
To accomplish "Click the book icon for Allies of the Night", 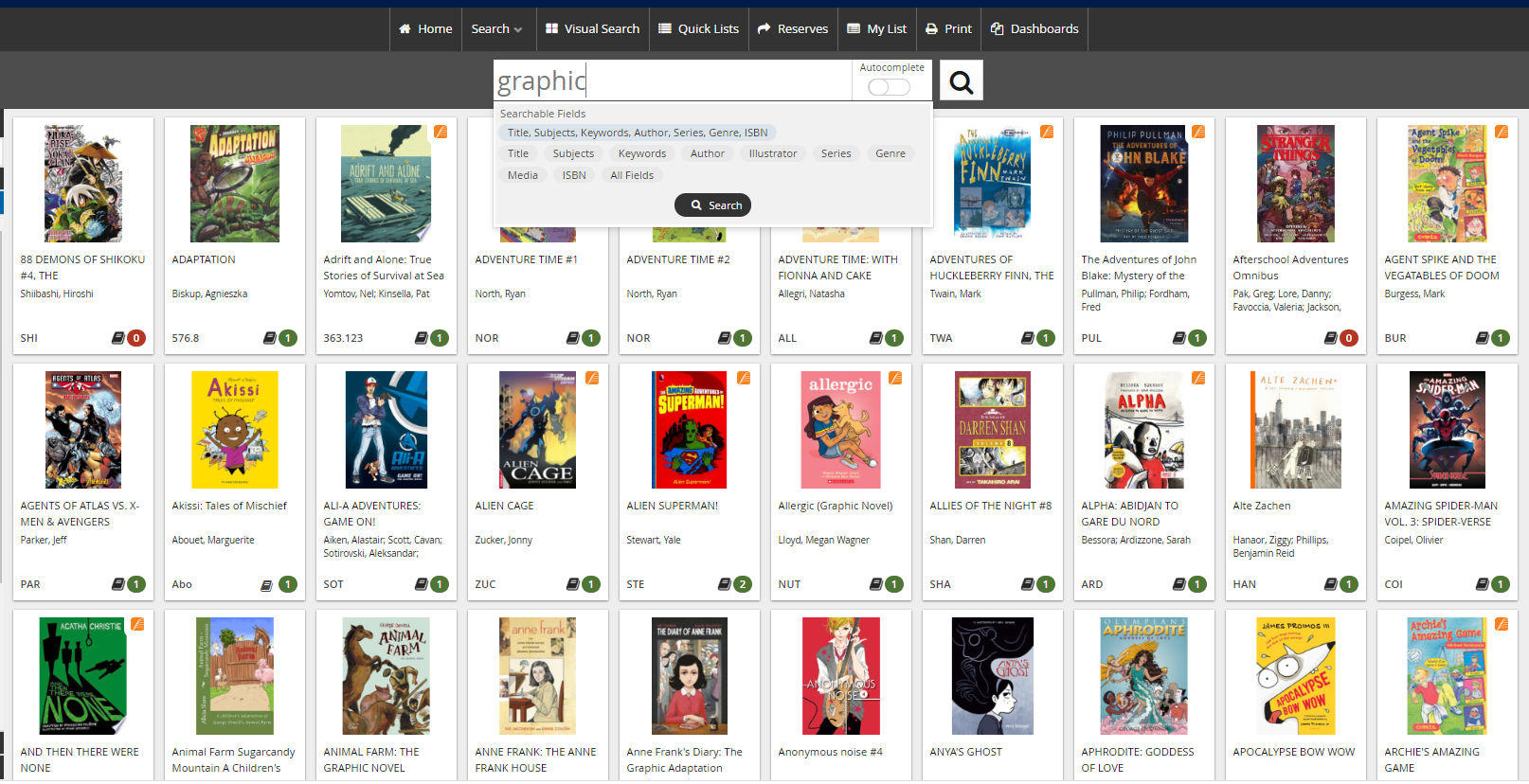I will pos(1027,584).
